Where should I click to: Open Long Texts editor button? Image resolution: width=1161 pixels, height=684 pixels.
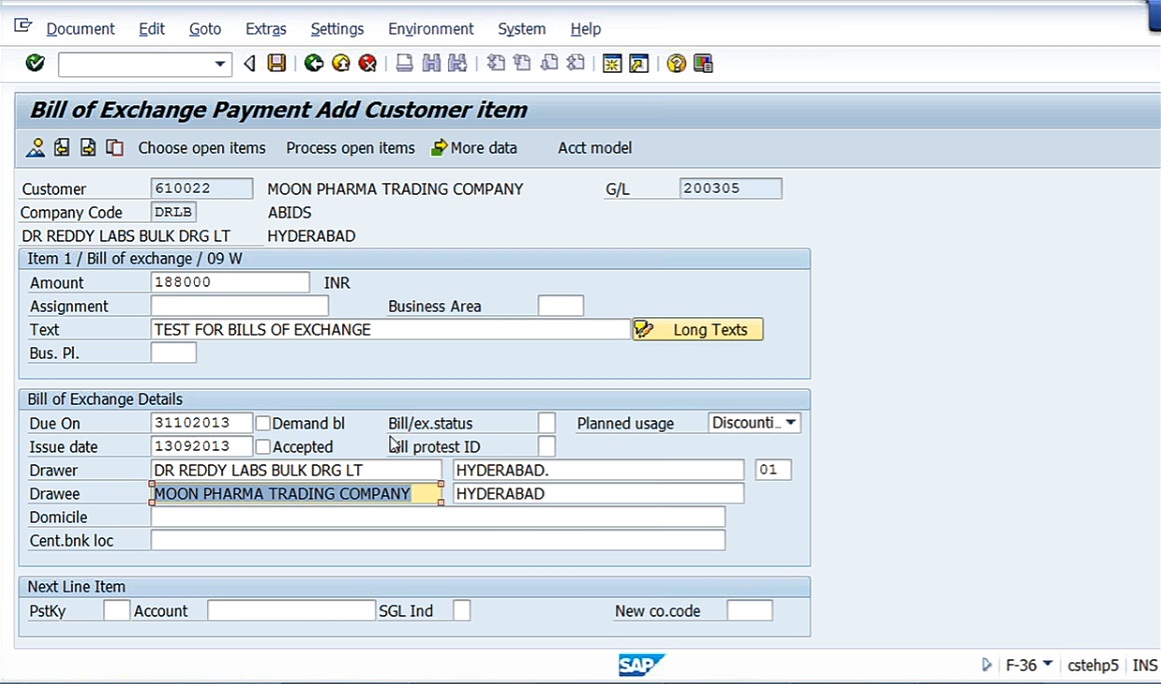tap(697, 329)
